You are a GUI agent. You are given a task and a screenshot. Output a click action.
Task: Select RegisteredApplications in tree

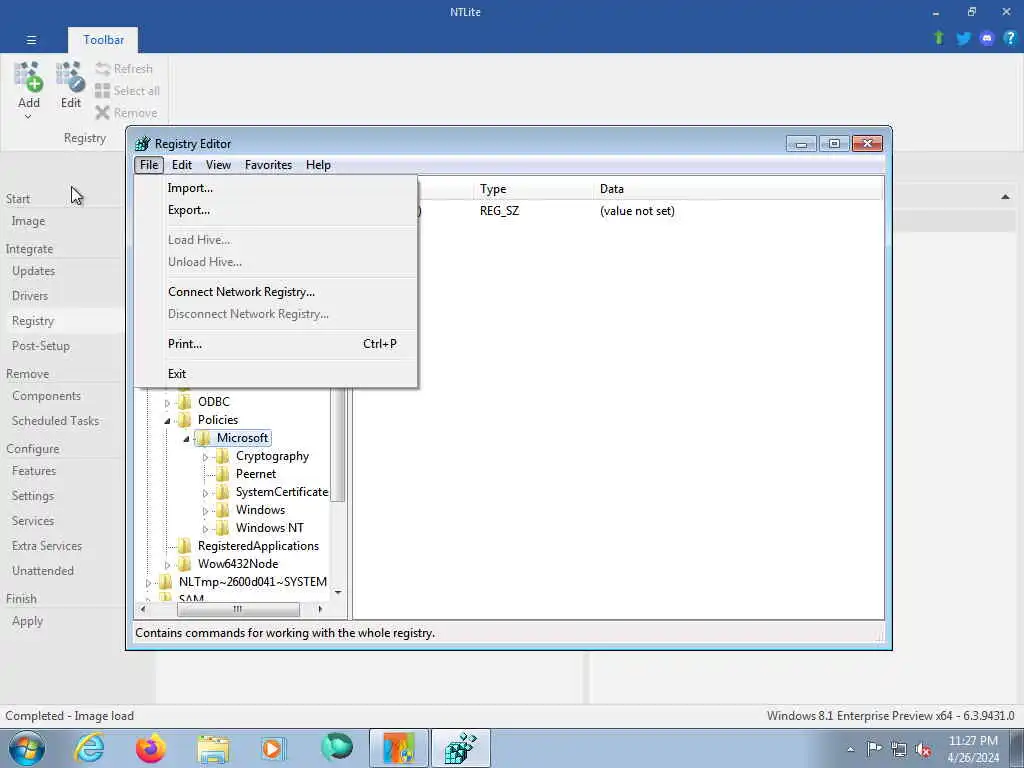(x=258, y=546)
